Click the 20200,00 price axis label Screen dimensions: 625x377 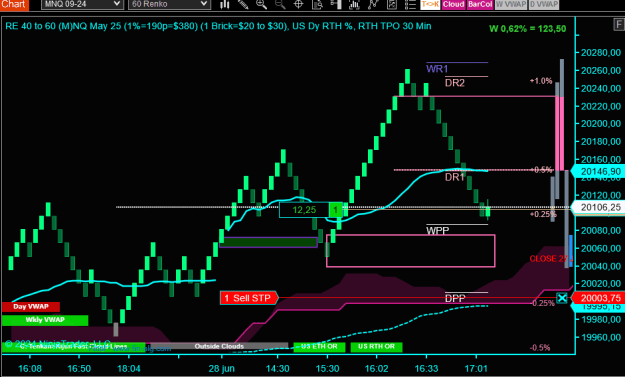[x=601, y=124]
